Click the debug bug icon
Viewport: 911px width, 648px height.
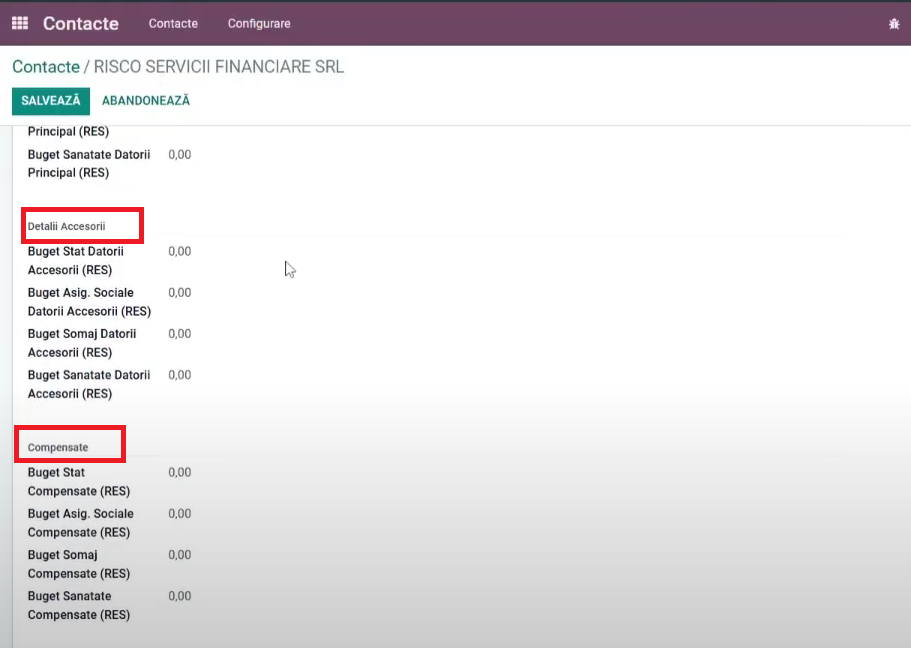[x=894, y=24]
